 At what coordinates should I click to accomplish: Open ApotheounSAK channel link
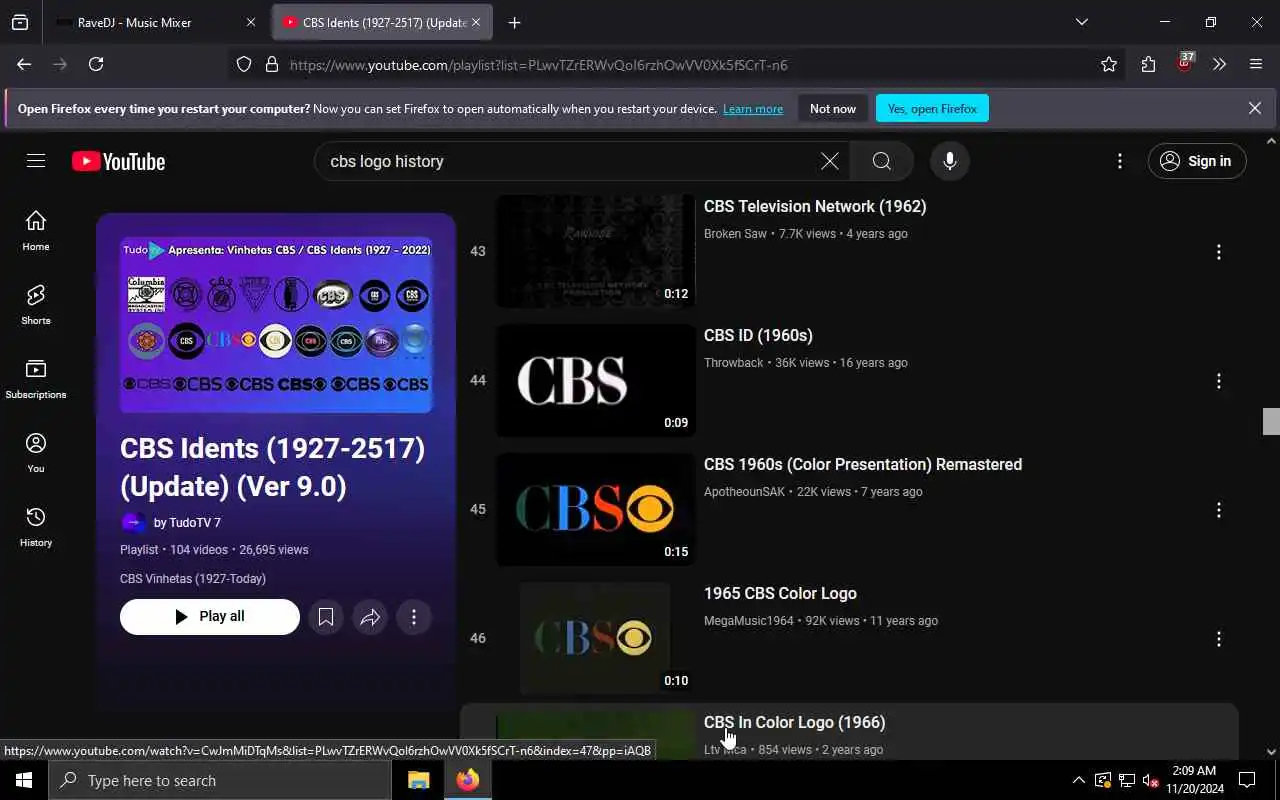(x=744, y=492)
